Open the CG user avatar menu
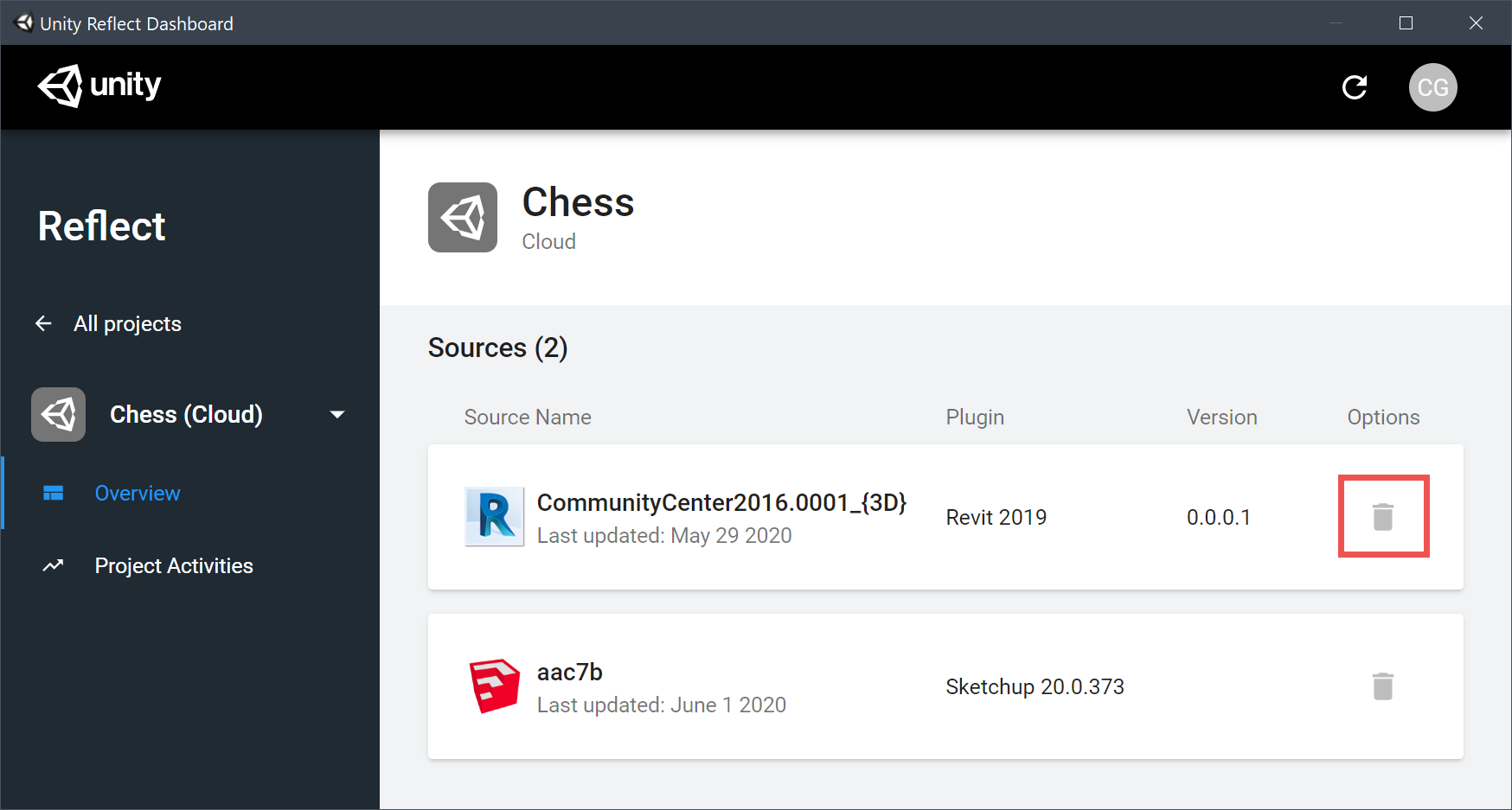 click(x=1433, y=87)
